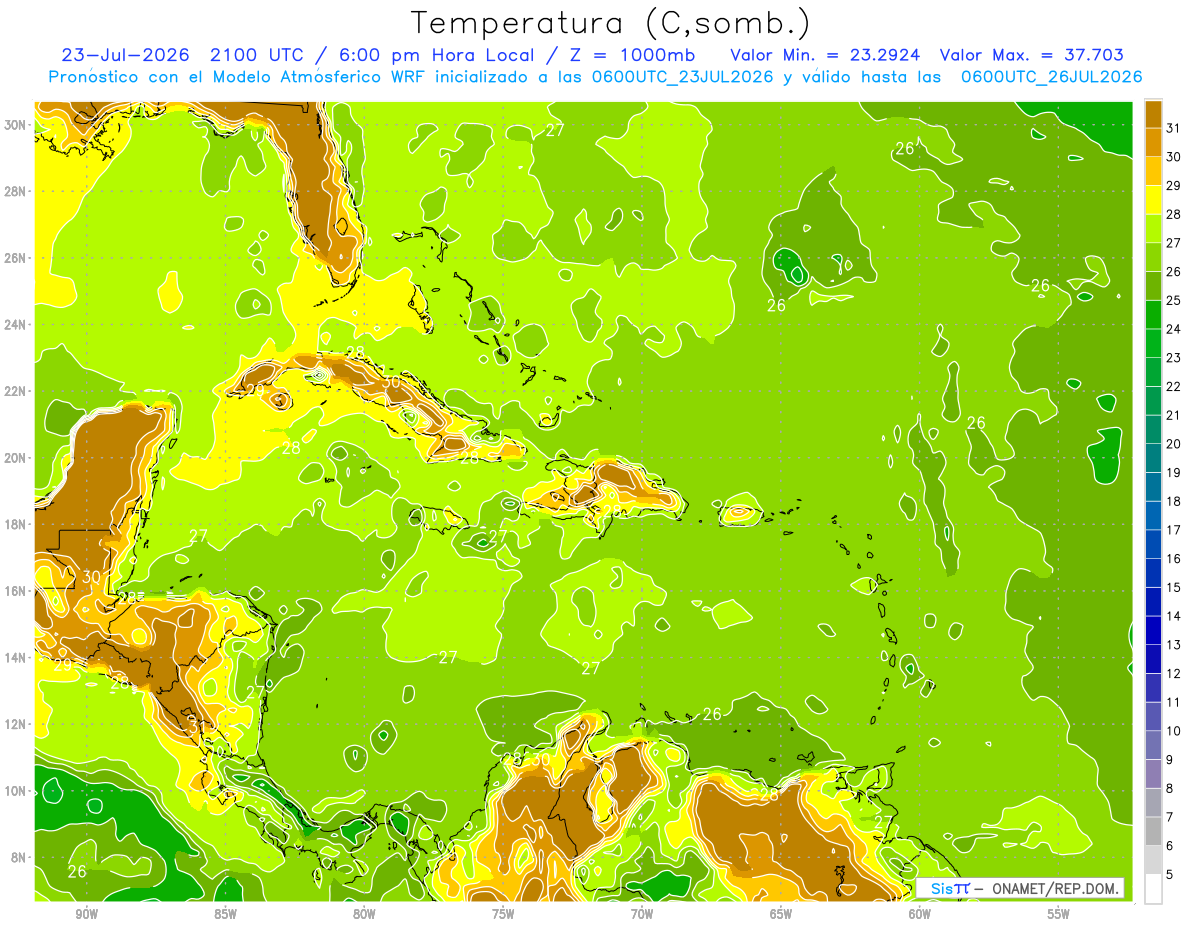This screenshot has width=1200, height=927.
Task: Click the "80W" longitude label
Action: click(x=364, y=915)
